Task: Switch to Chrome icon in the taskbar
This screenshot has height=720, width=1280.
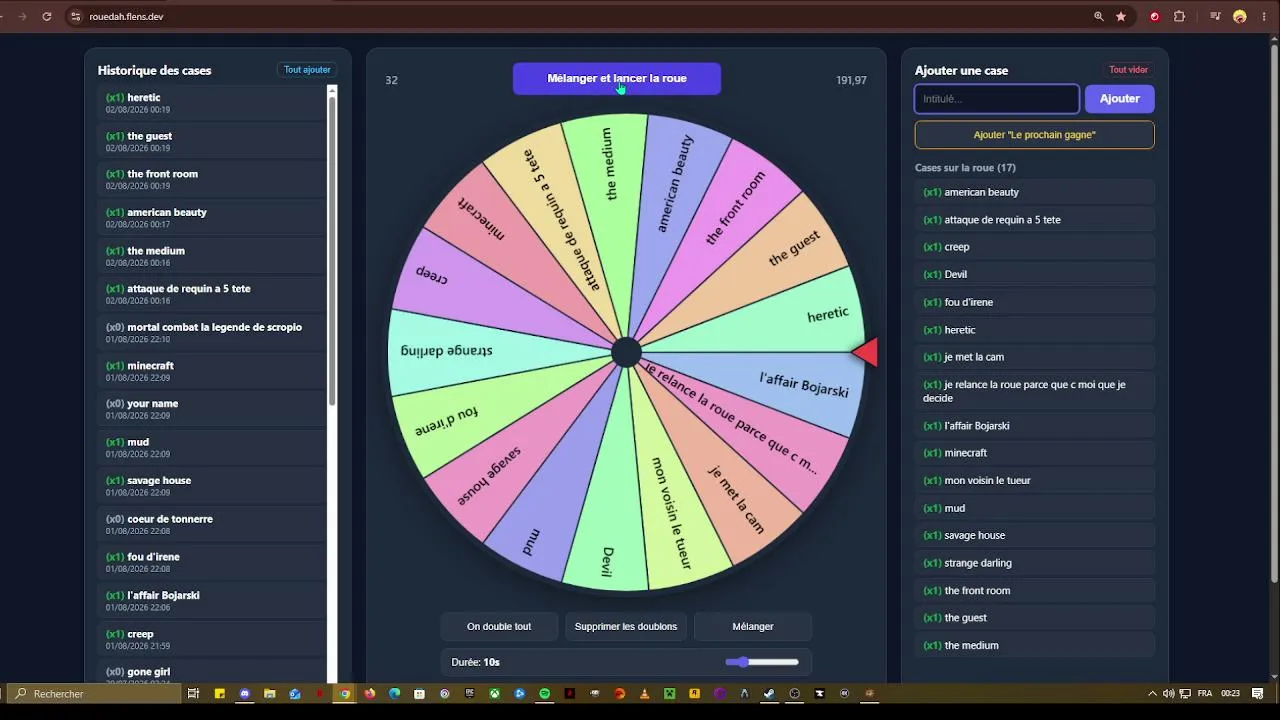Action: [345, 693]
